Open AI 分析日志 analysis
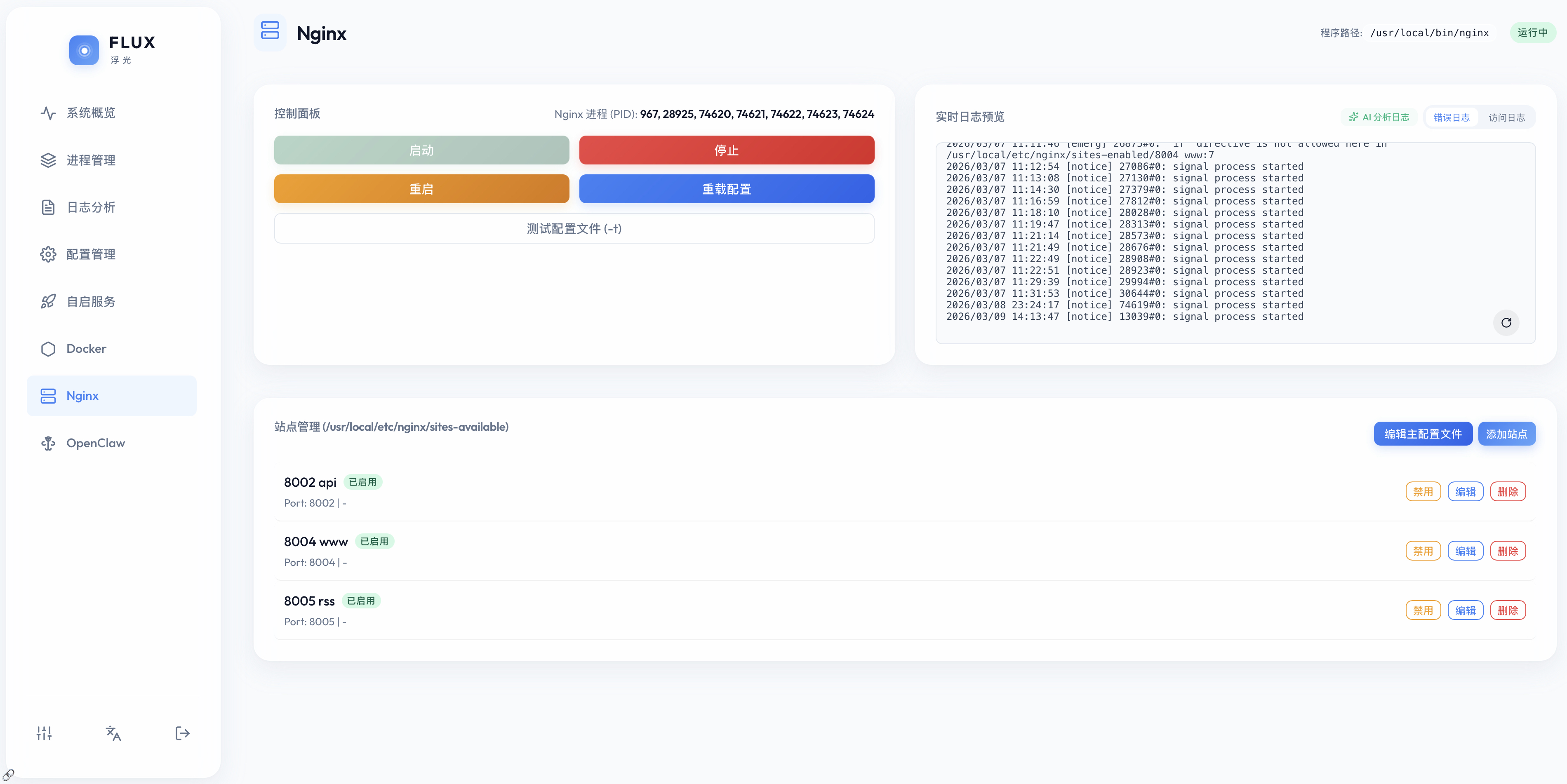Viewport: 1567px width, 784px height. click(1379, 117)
